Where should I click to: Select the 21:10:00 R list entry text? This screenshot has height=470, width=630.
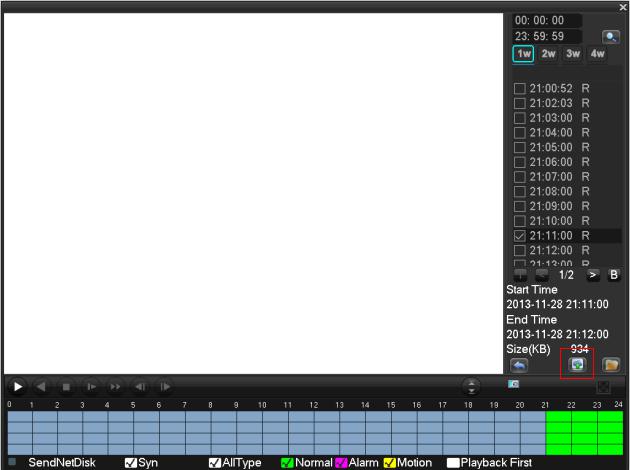point(559,221)
